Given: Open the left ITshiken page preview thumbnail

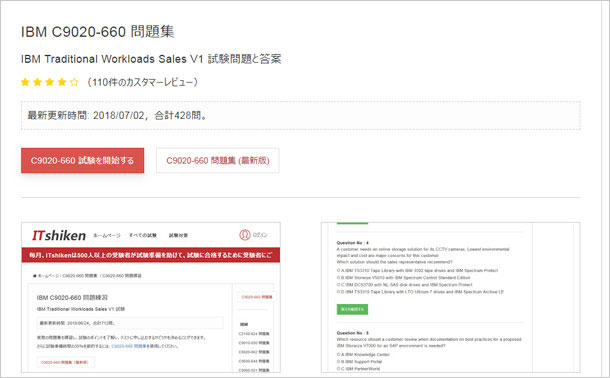Looking at the screenshot, I should (151, 298).
